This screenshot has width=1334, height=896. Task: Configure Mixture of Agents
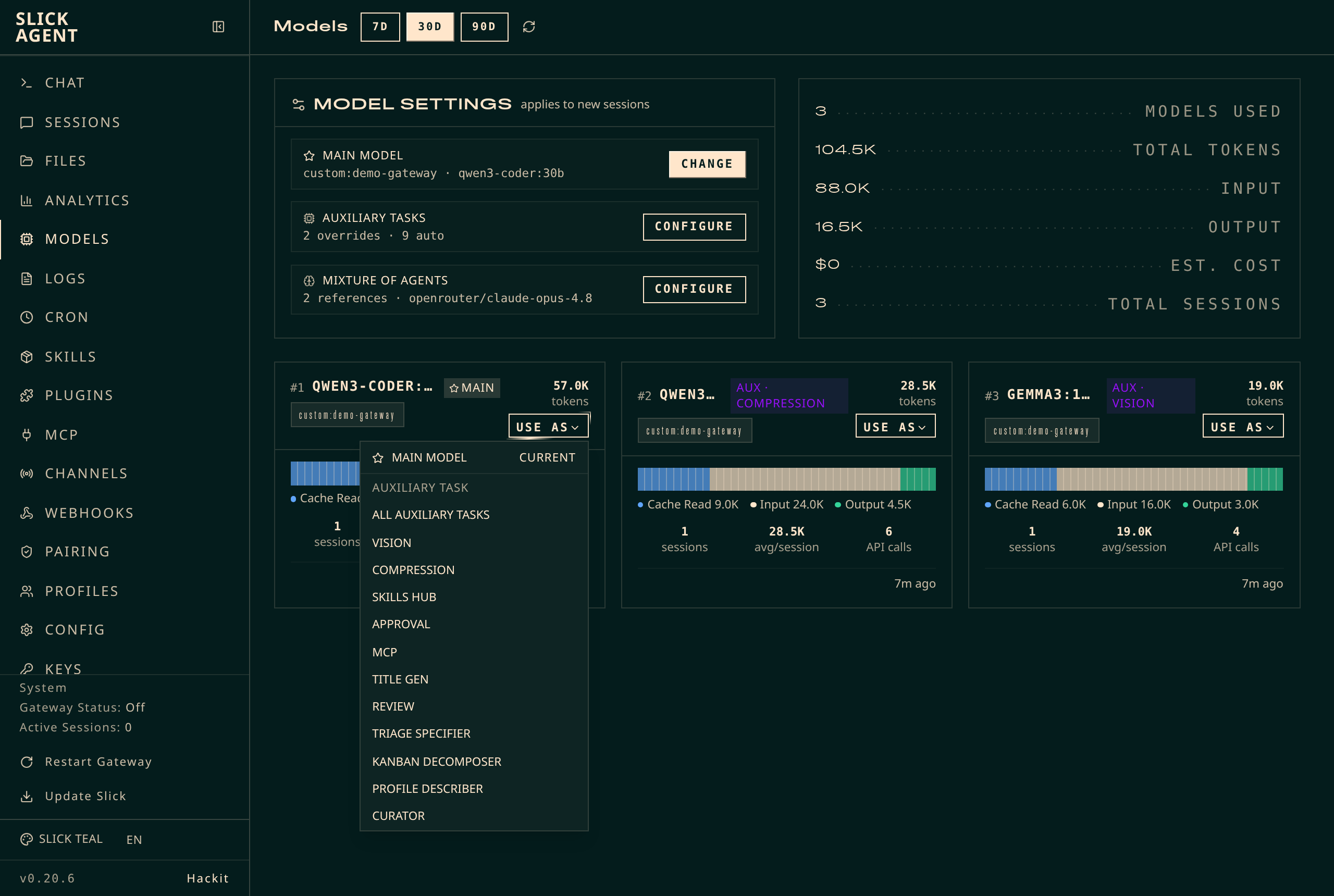[694, 289]
